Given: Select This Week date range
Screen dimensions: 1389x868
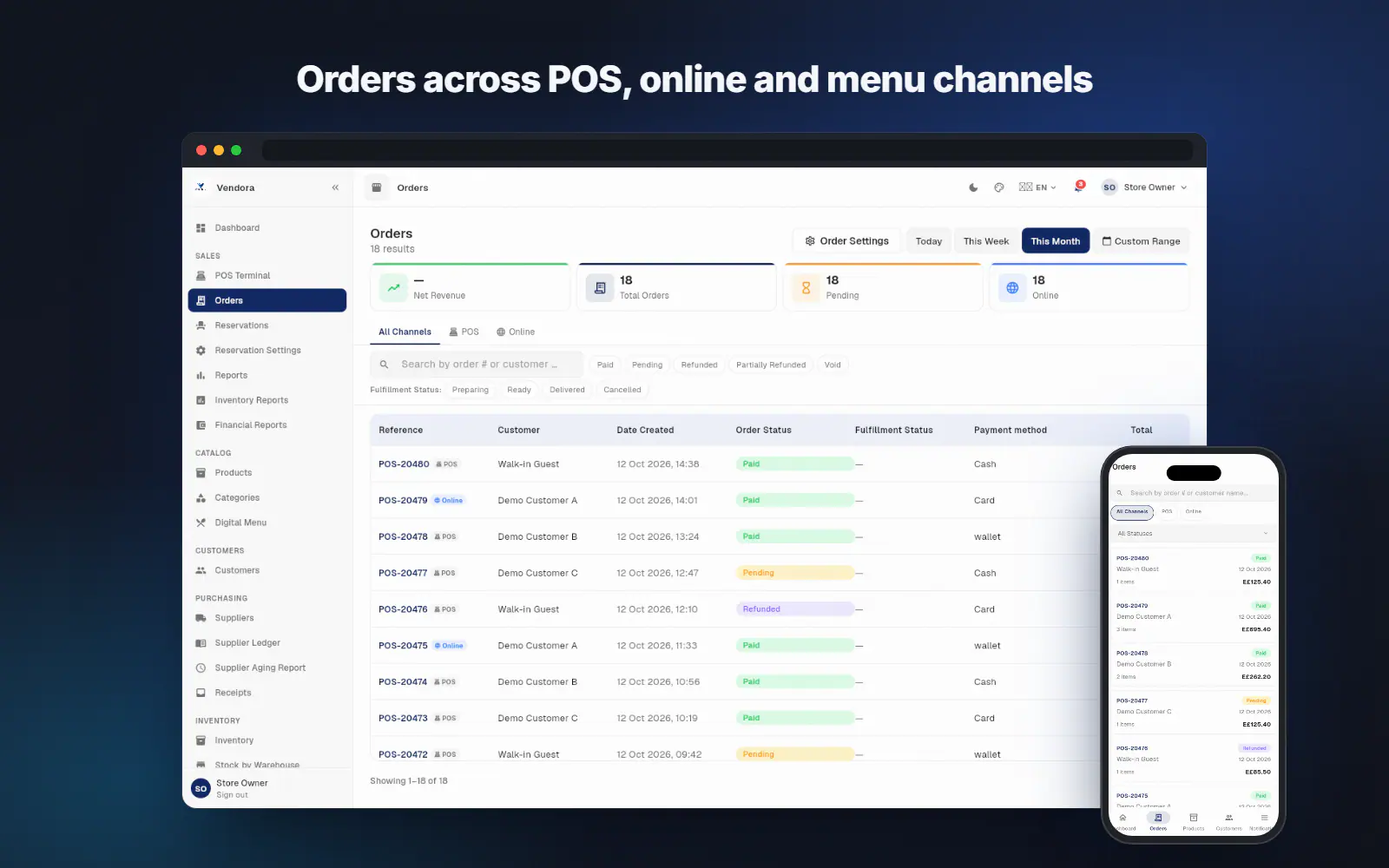Looking at the screenshot, I should pyautogui.click(x=986, y=241).
